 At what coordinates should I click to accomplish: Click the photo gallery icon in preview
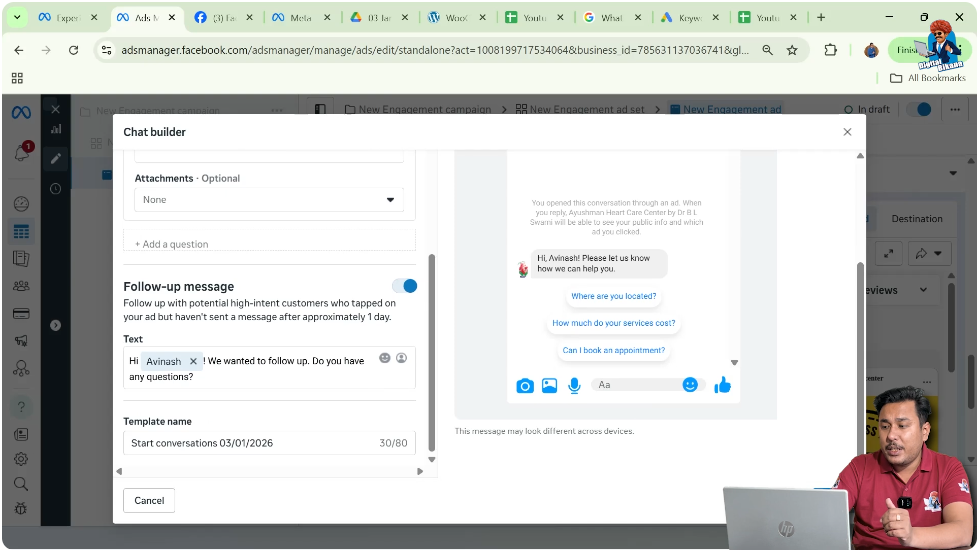(x=549, y=386)
